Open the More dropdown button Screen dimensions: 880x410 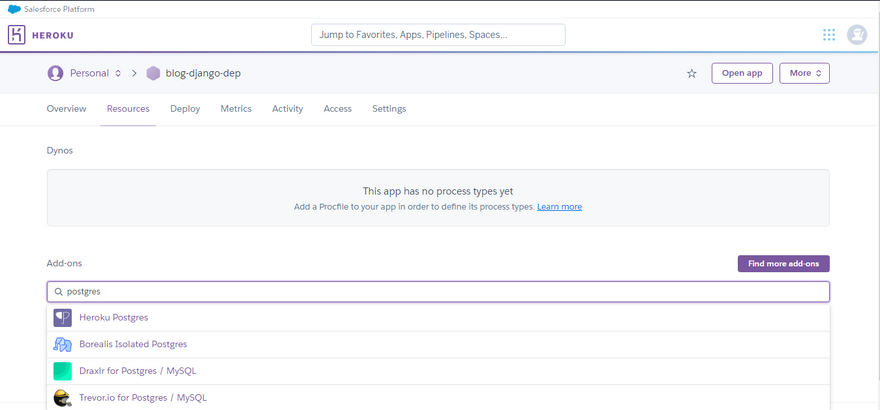pos(804,73)
